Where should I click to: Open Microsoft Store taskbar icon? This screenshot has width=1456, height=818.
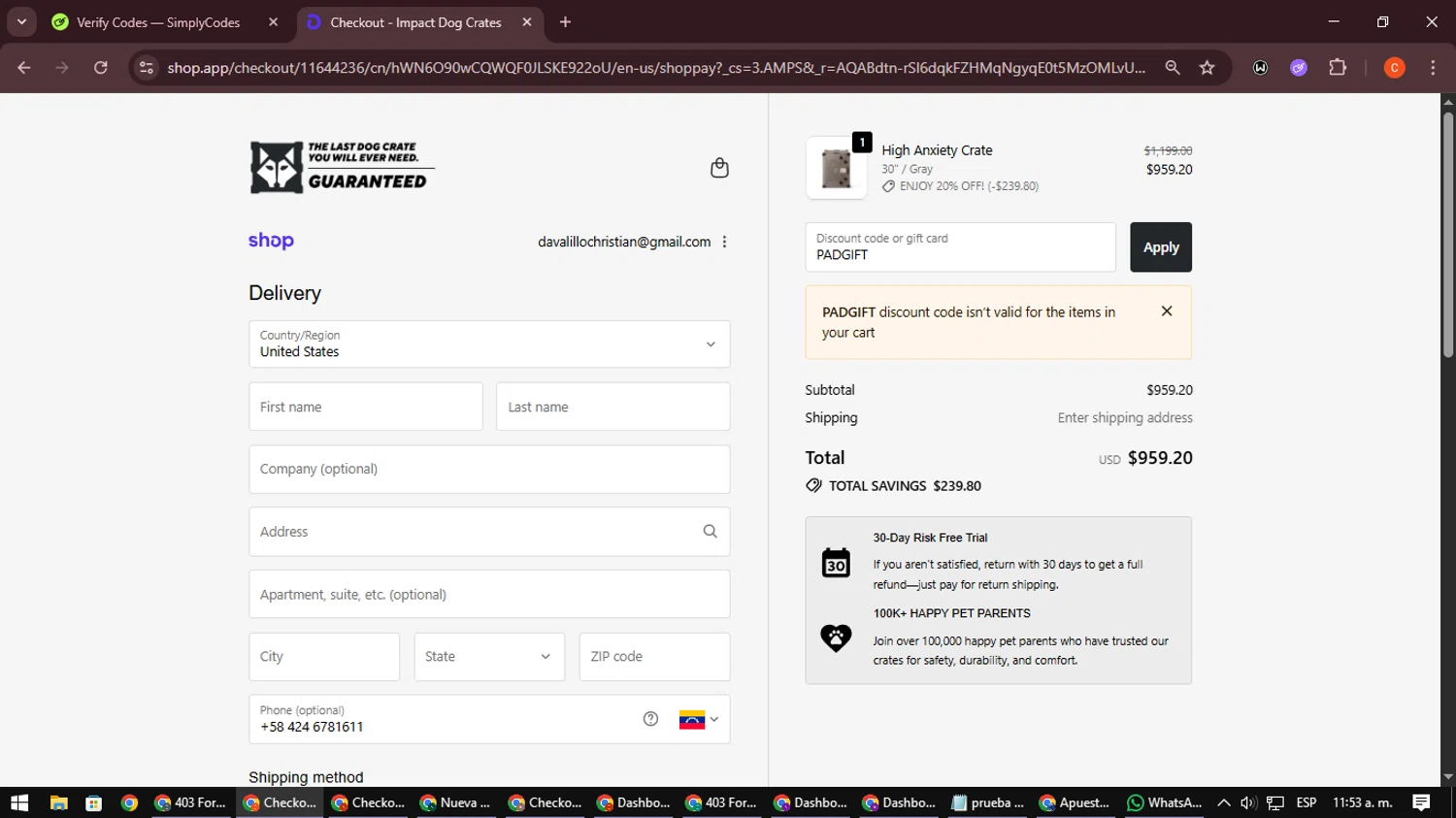[94, 802]
